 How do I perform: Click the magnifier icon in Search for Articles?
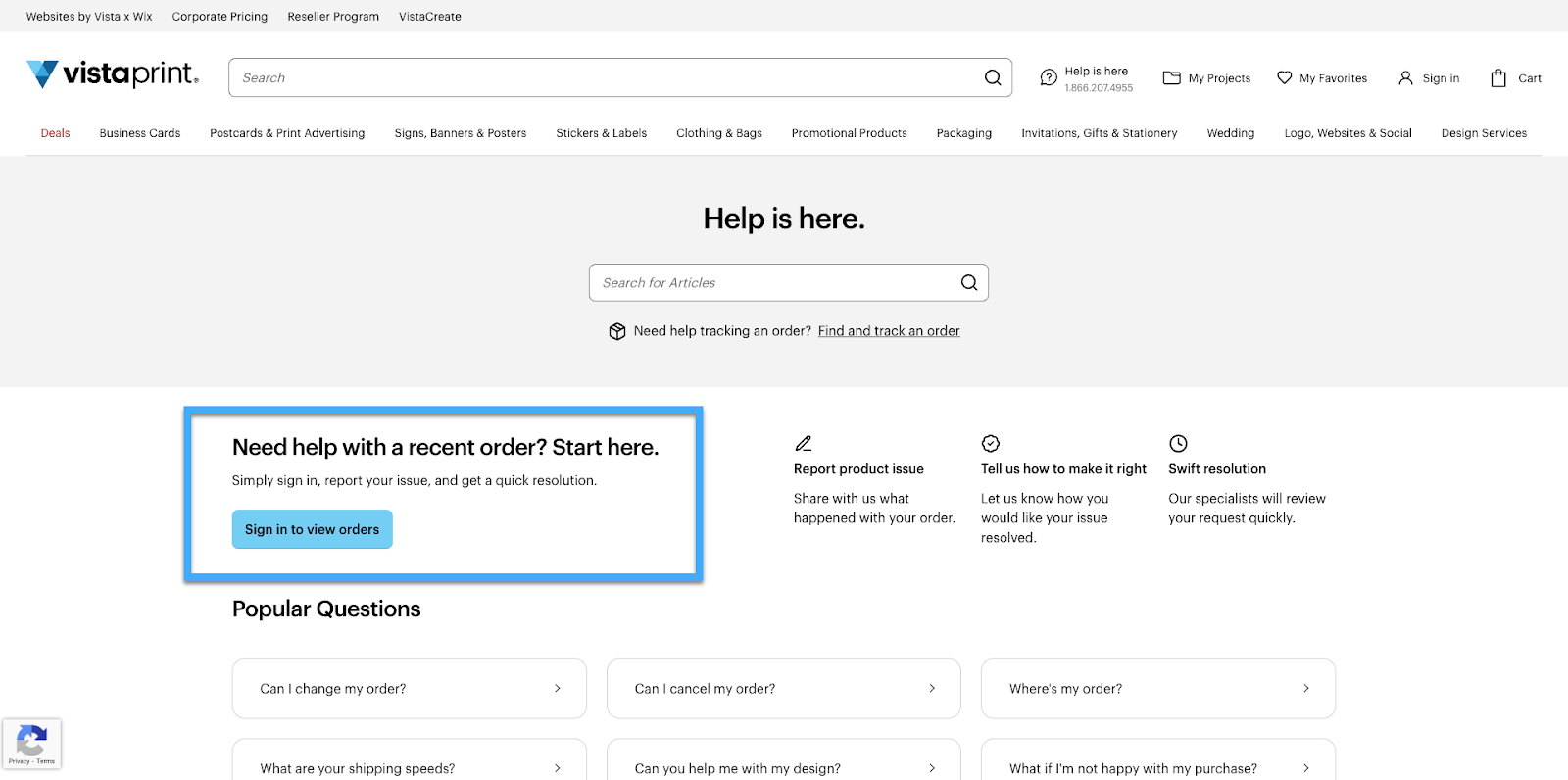[969, 282]
